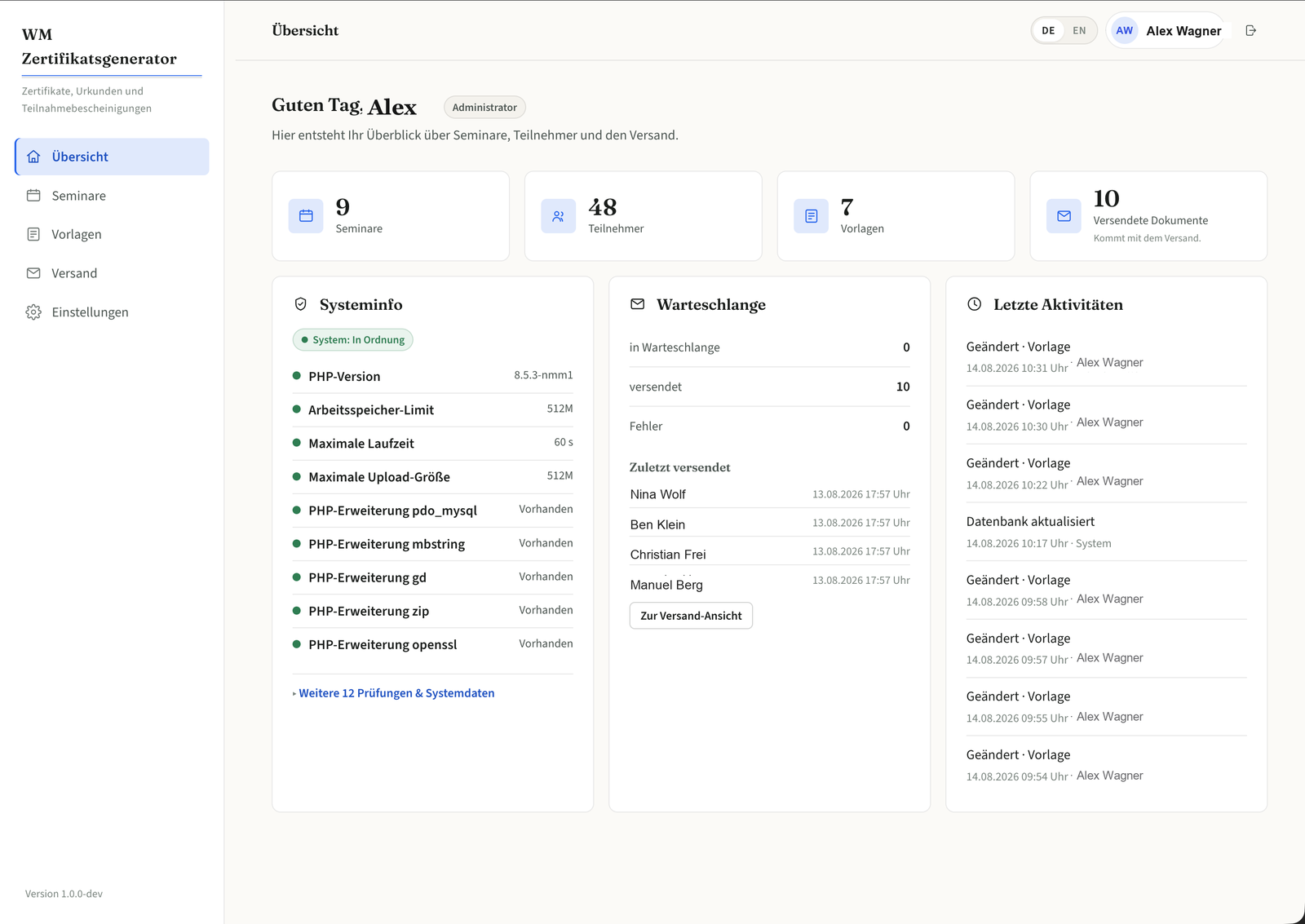Switch language to EN
The height and width of the screenshot is (924, 1305).
point(1080,31)
